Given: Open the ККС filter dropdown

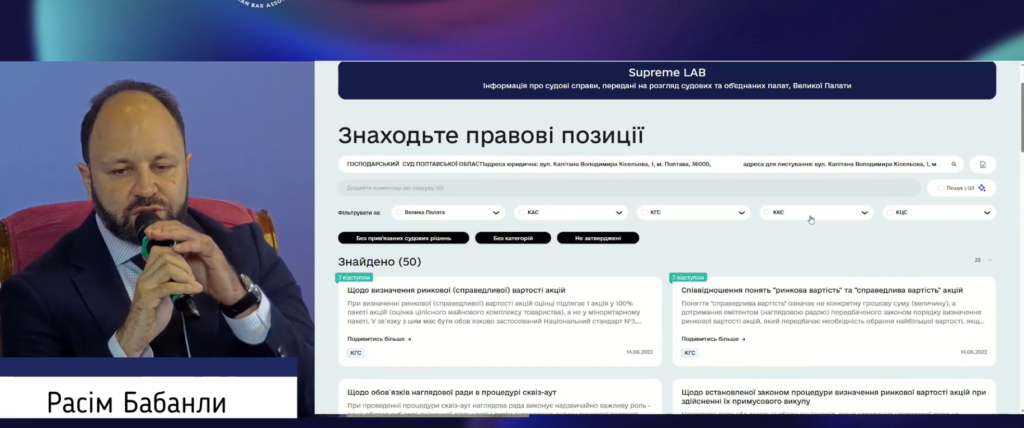Looking at the screenshot, I should tap(866, 212).
